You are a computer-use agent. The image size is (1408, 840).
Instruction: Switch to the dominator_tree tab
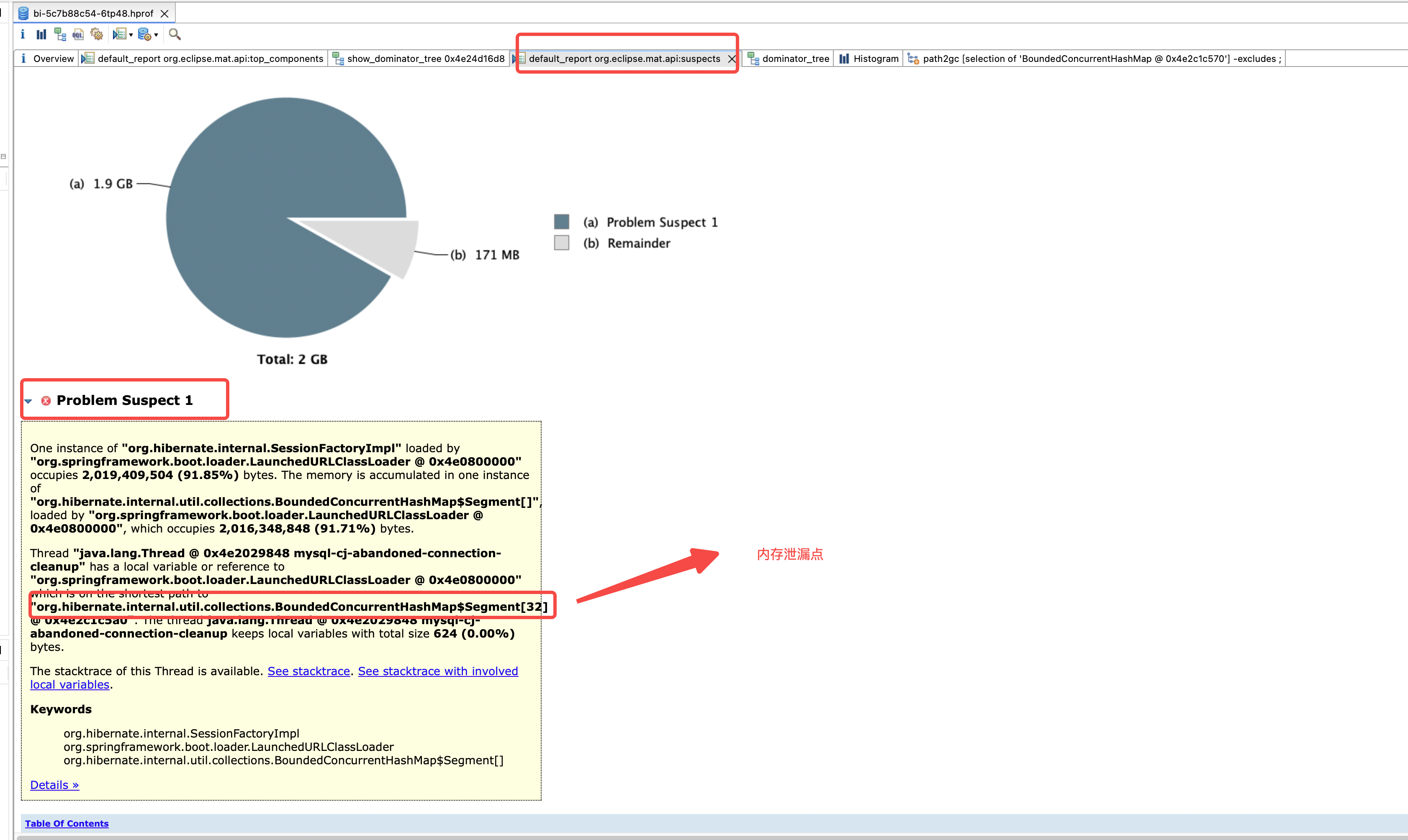(789, 58)
